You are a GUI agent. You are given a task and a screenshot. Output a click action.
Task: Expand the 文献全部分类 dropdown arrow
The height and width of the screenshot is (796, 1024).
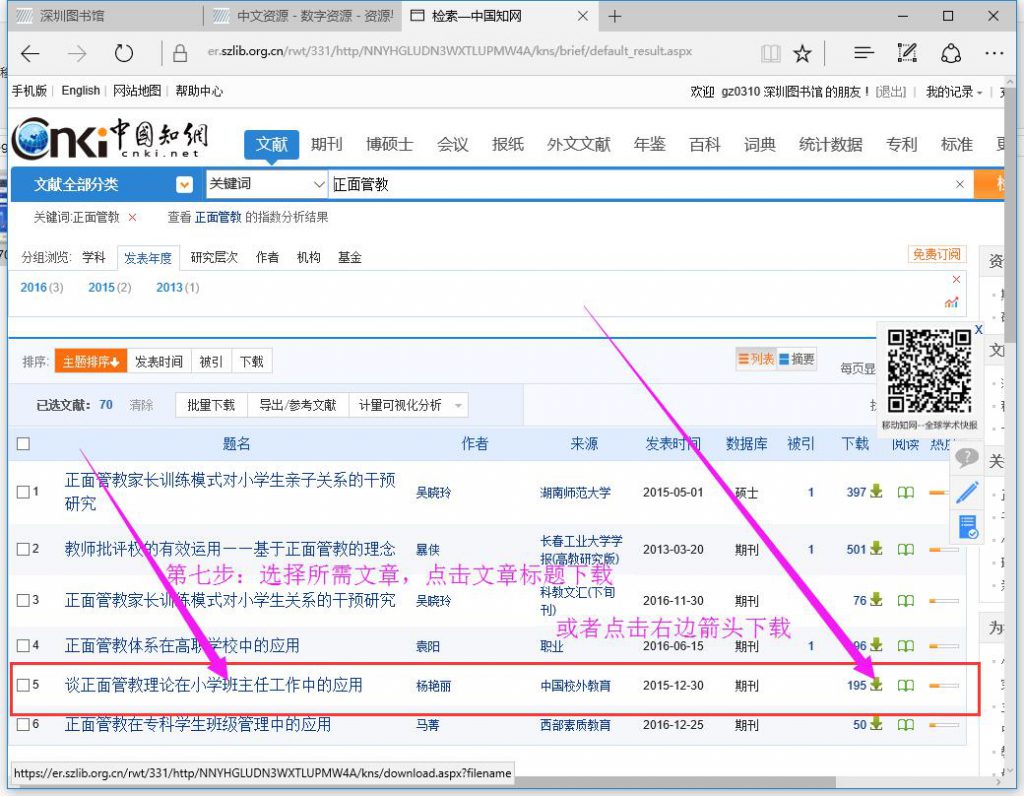184,184
